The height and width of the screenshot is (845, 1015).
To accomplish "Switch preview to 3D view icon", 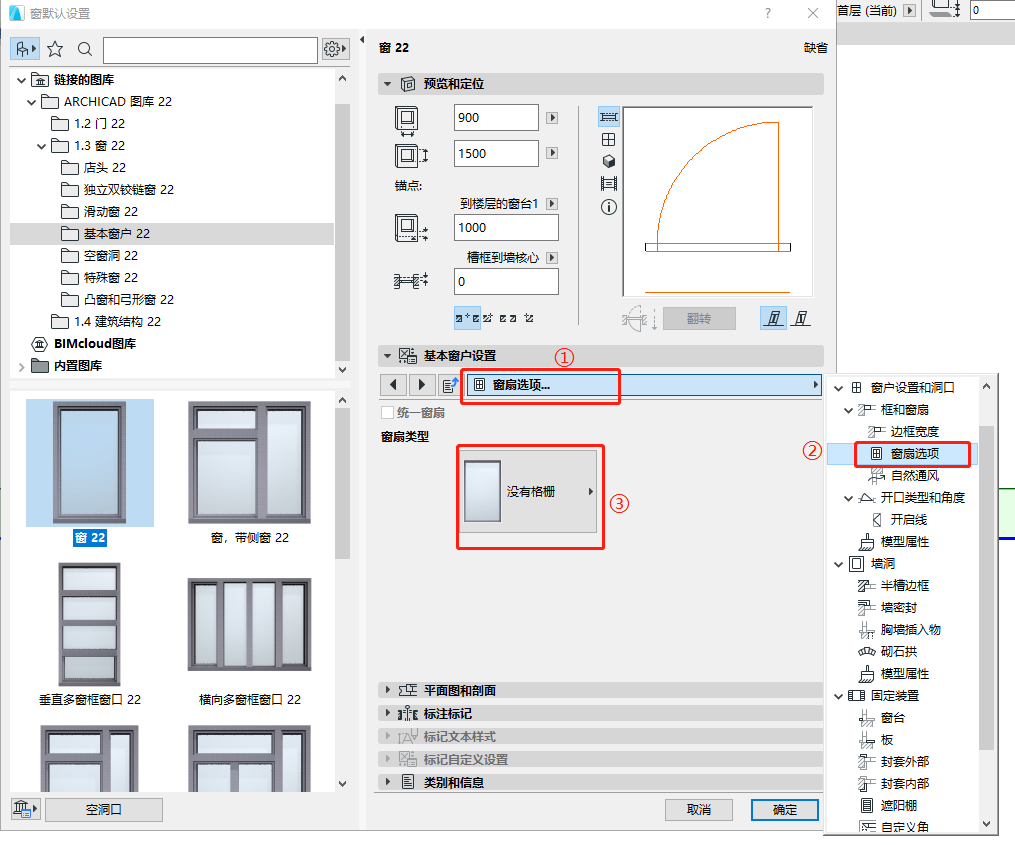I will point(608,160).
